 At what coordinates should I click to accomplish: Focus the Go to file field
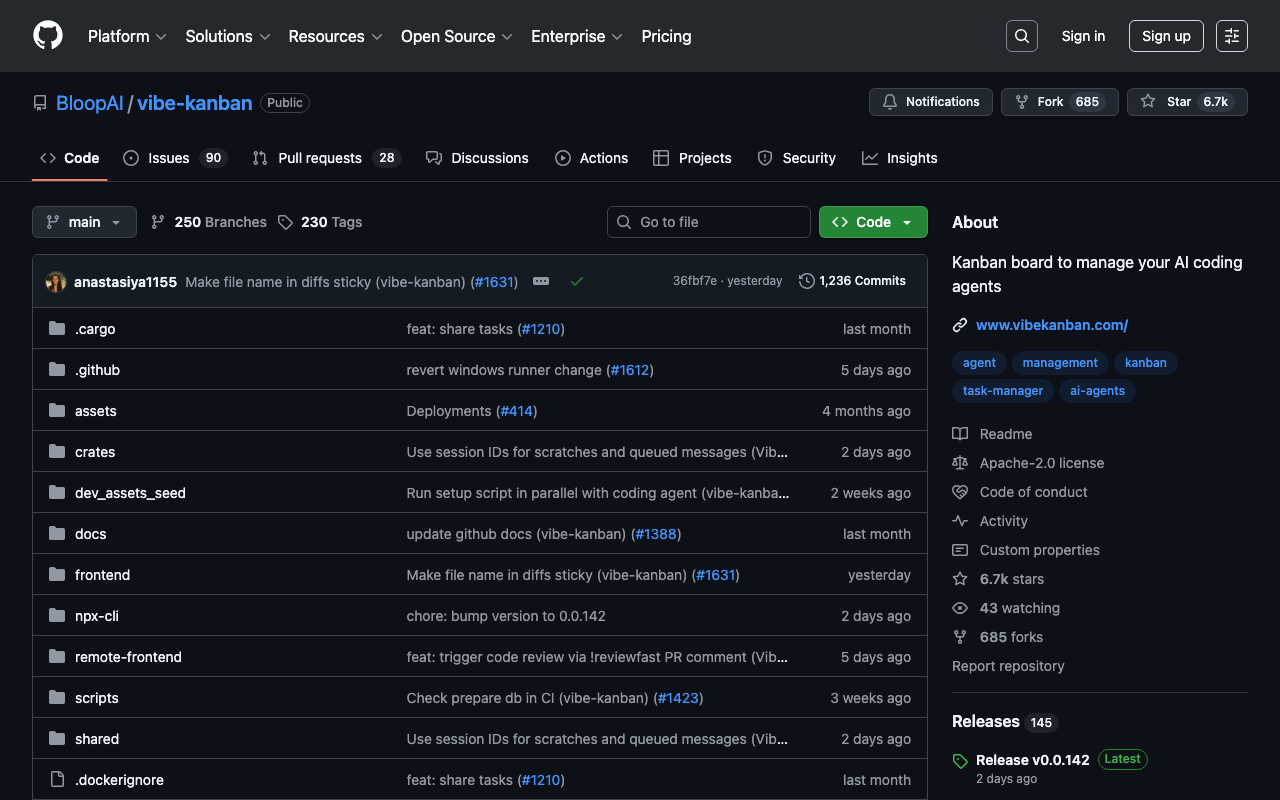[x=709, y=222]
